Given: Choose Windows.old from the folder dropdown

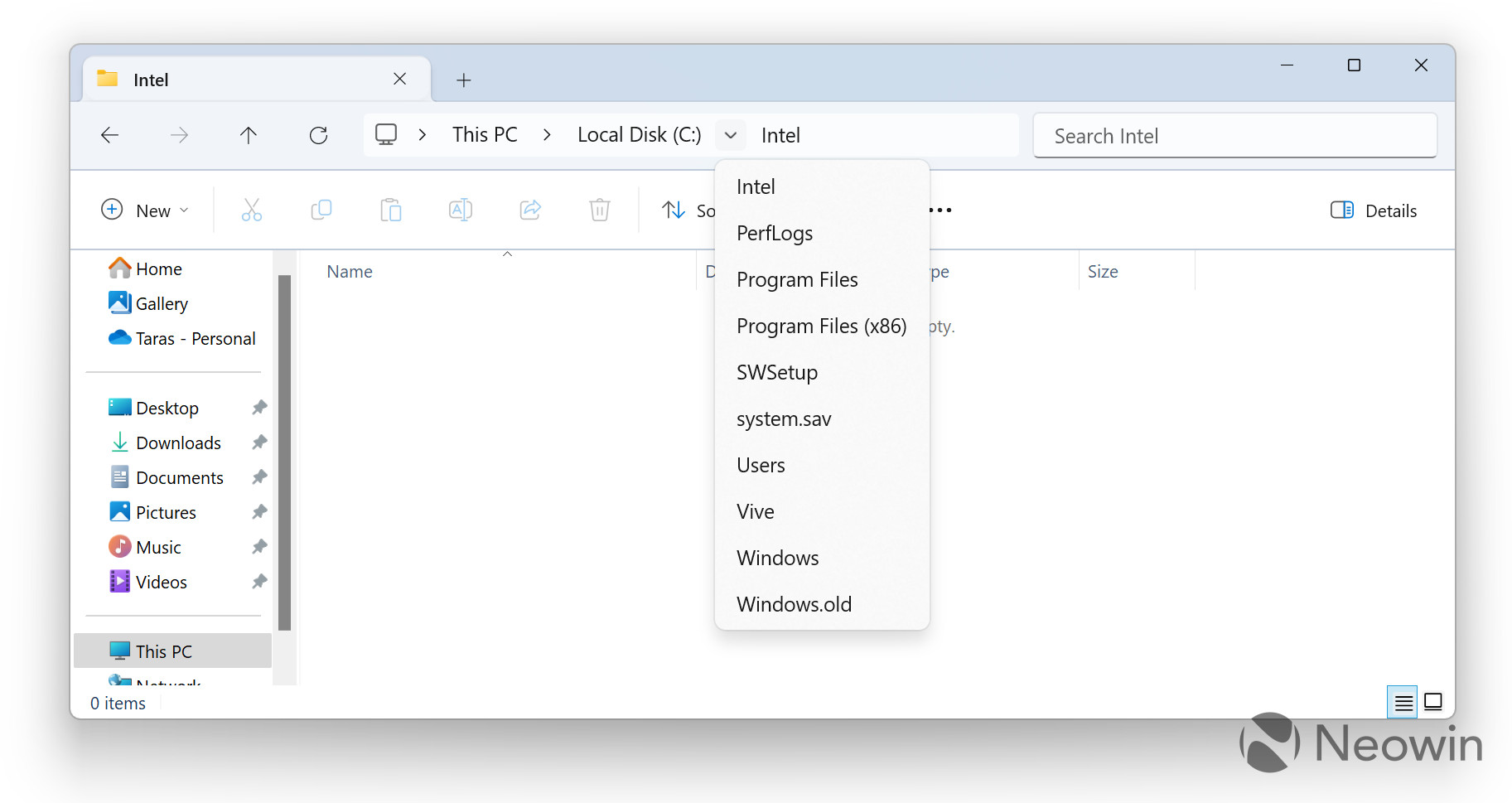Looking at the screenshot, I should point(793,603).
